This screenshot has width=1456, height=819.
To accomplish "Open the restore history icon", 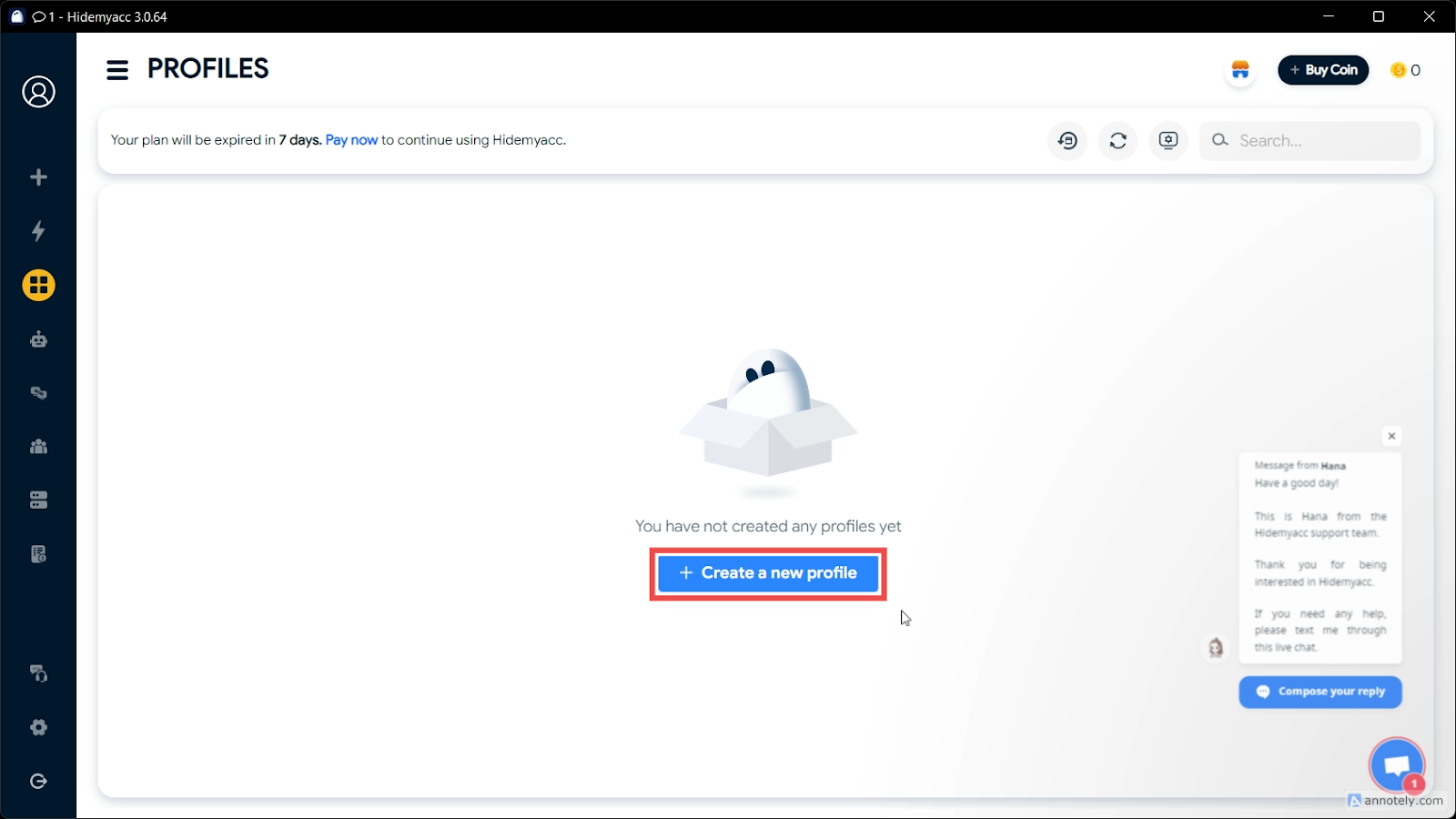I will pos(1068,140).
